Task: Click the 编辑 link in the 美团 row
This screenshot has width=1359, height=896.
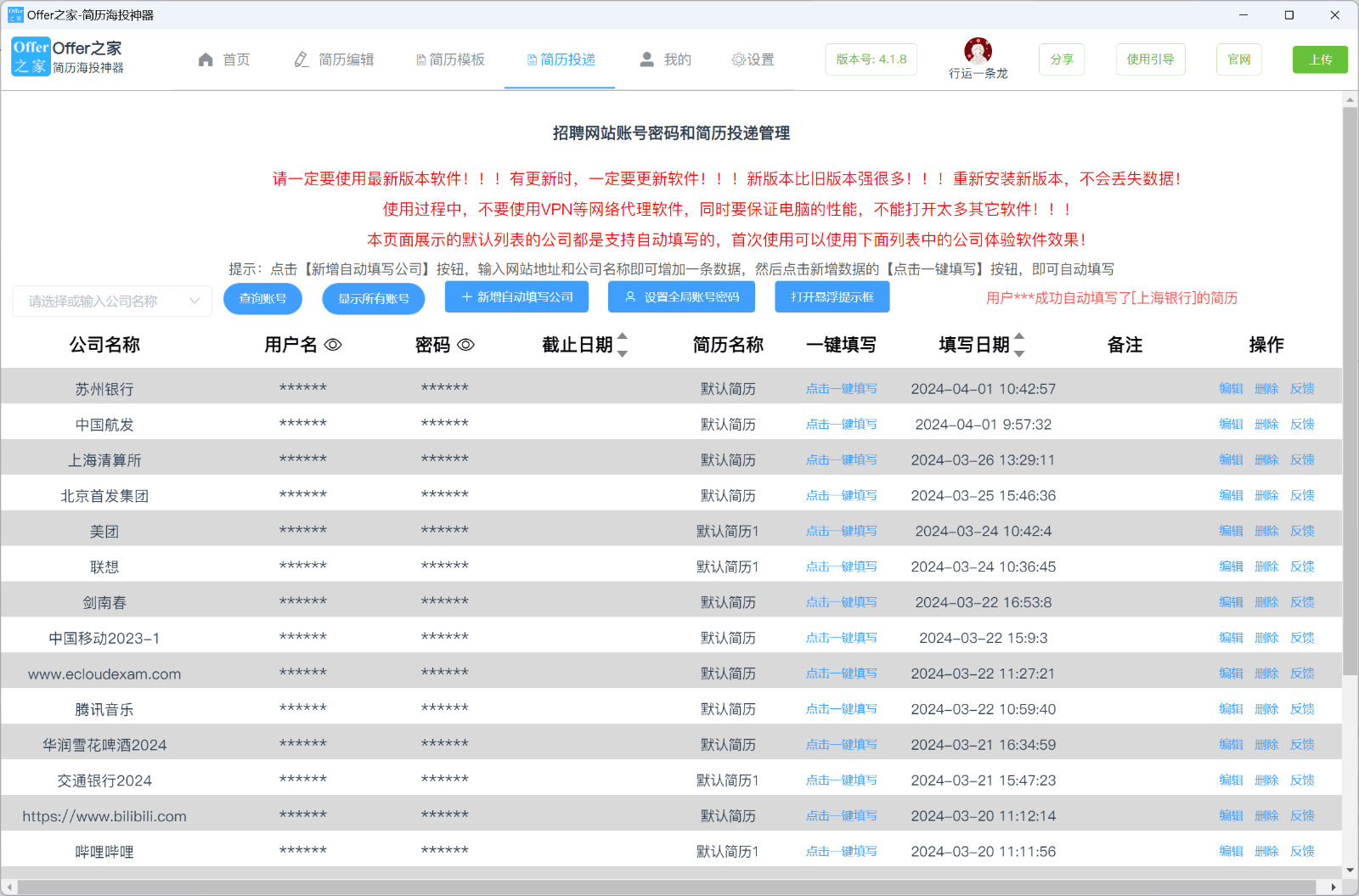Action: [1231, 530]
